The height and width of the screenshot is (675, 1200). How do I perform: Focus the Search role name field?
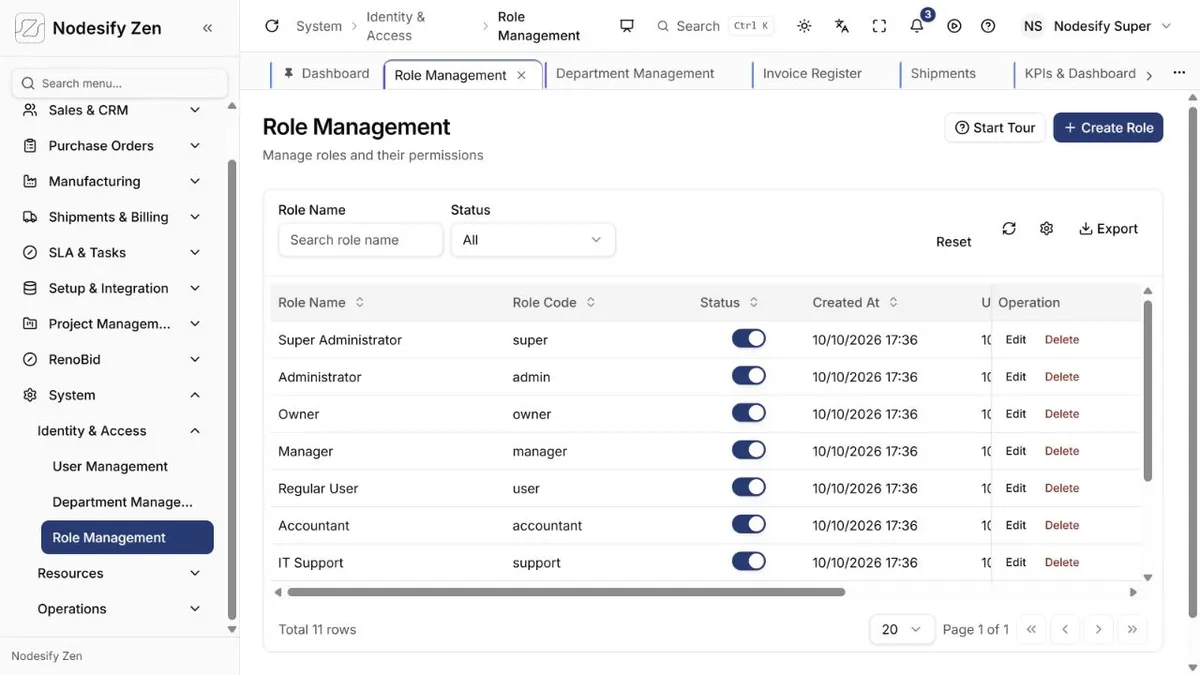click(x=360, y=240)
